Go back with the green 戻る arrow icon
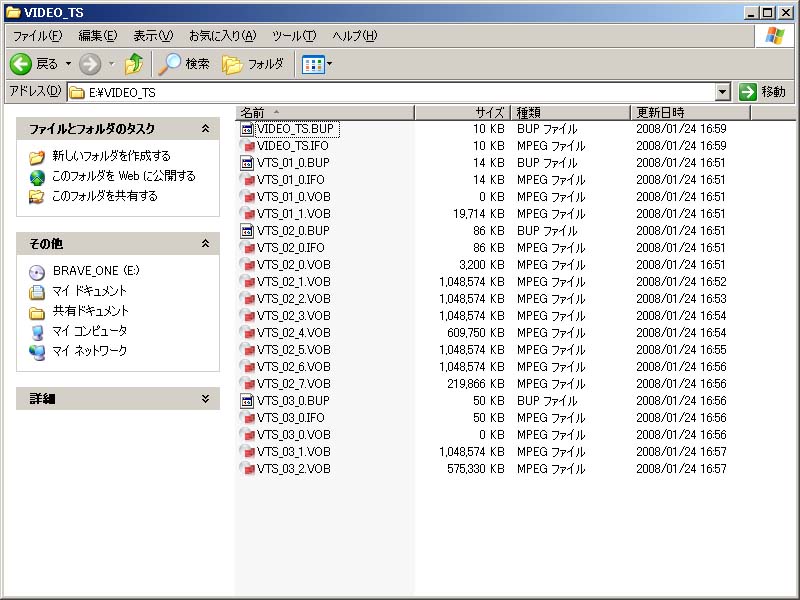The width and height of the screenshot is (800, 600). 21,64
